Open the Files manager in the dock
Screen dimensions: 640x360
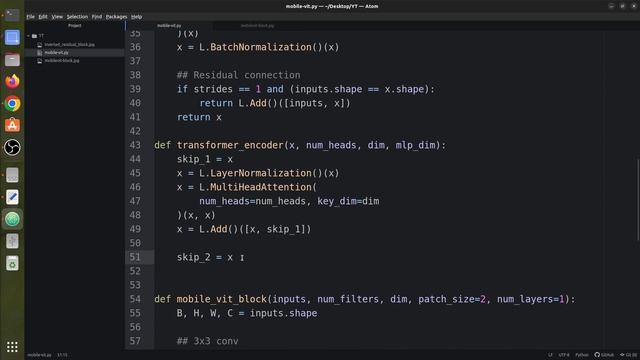(x=12, y=60)
